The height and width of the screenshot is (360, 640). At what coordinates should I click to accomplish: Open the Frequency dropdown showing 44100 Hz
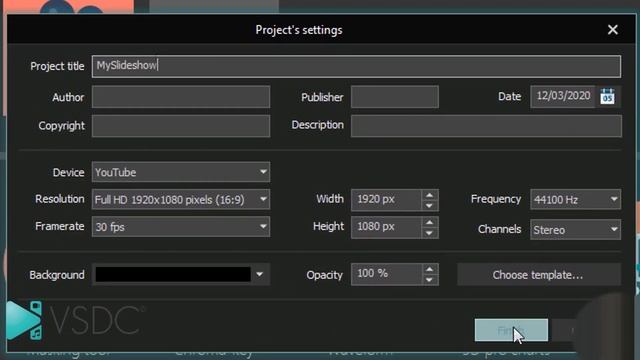[576, 200]
